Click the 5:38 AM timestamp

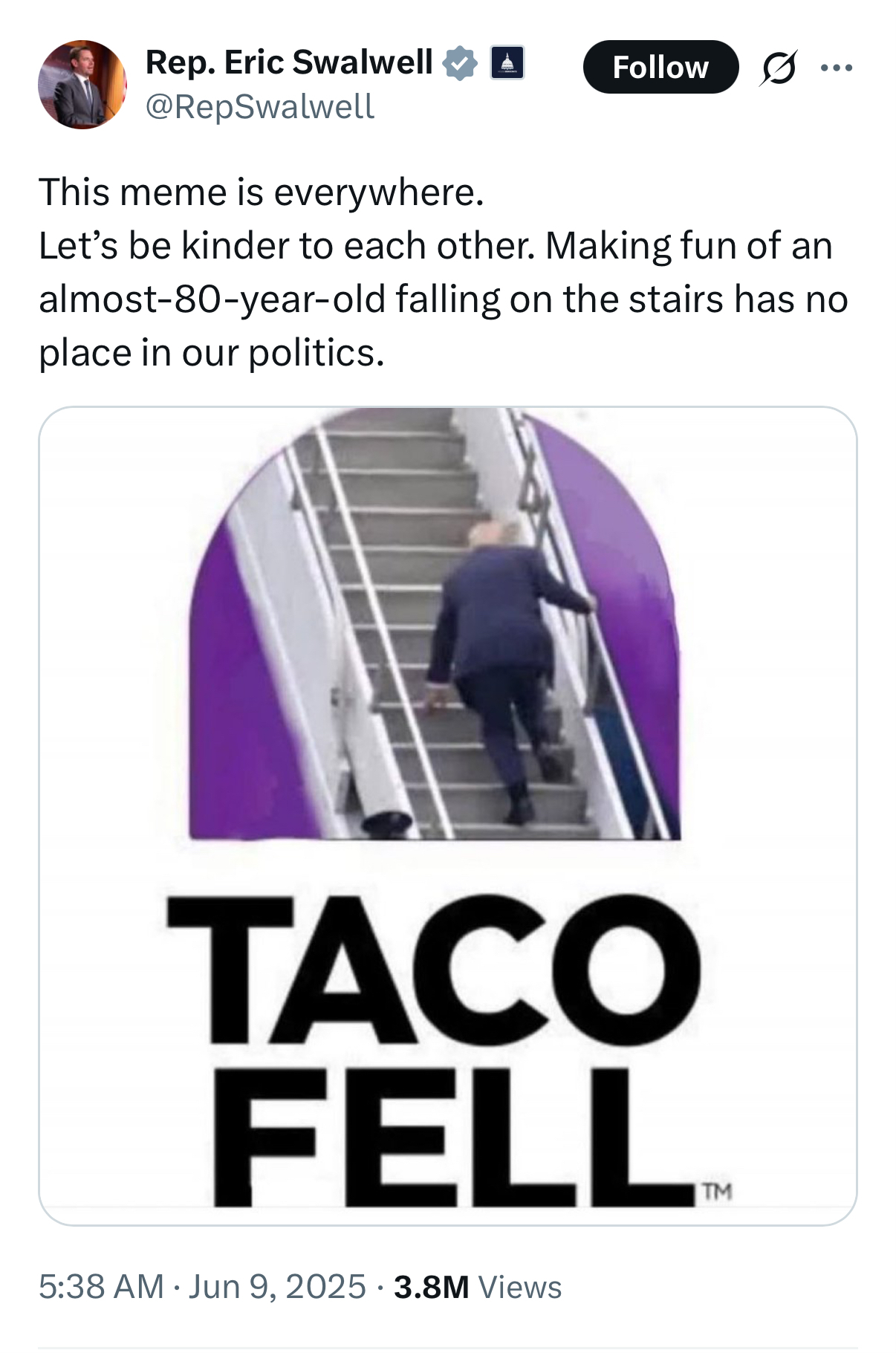[x=101, y=1287]
